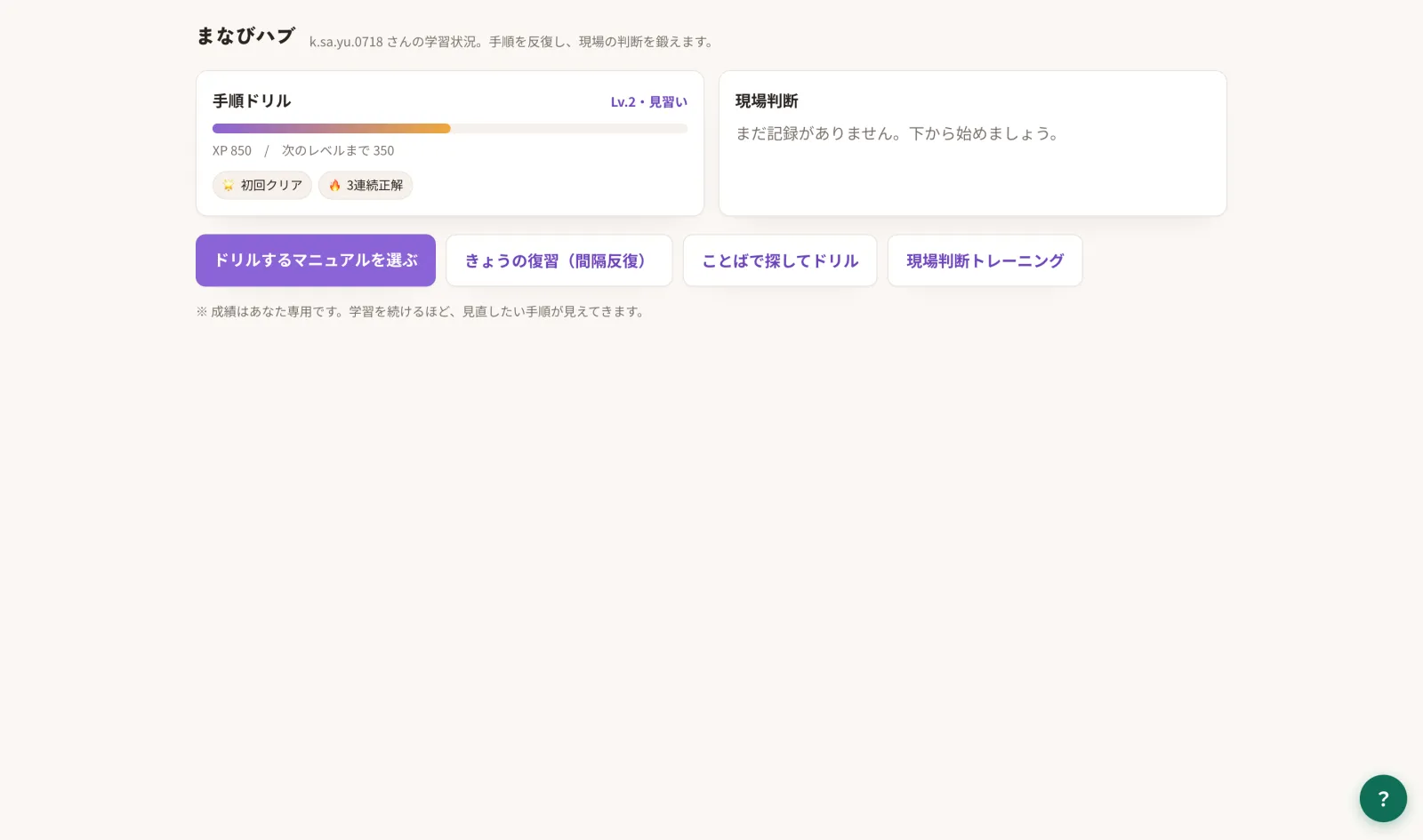Click the 現場判断 card title

click(x=767, y=101)
